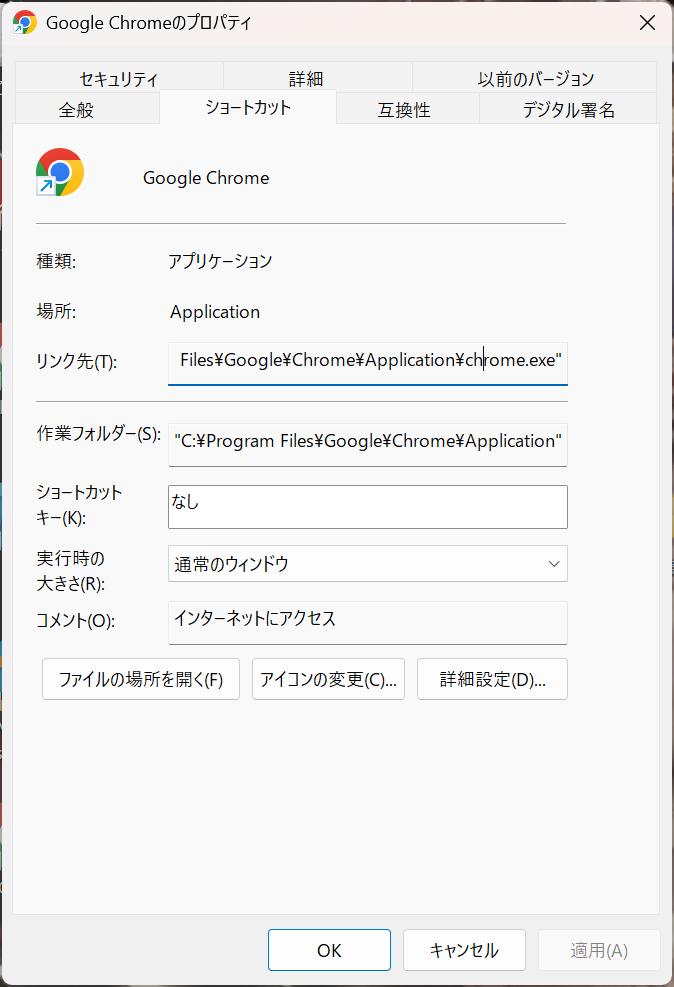Confirm the dialog with OK
674x987 pixels.
[329, 950]
